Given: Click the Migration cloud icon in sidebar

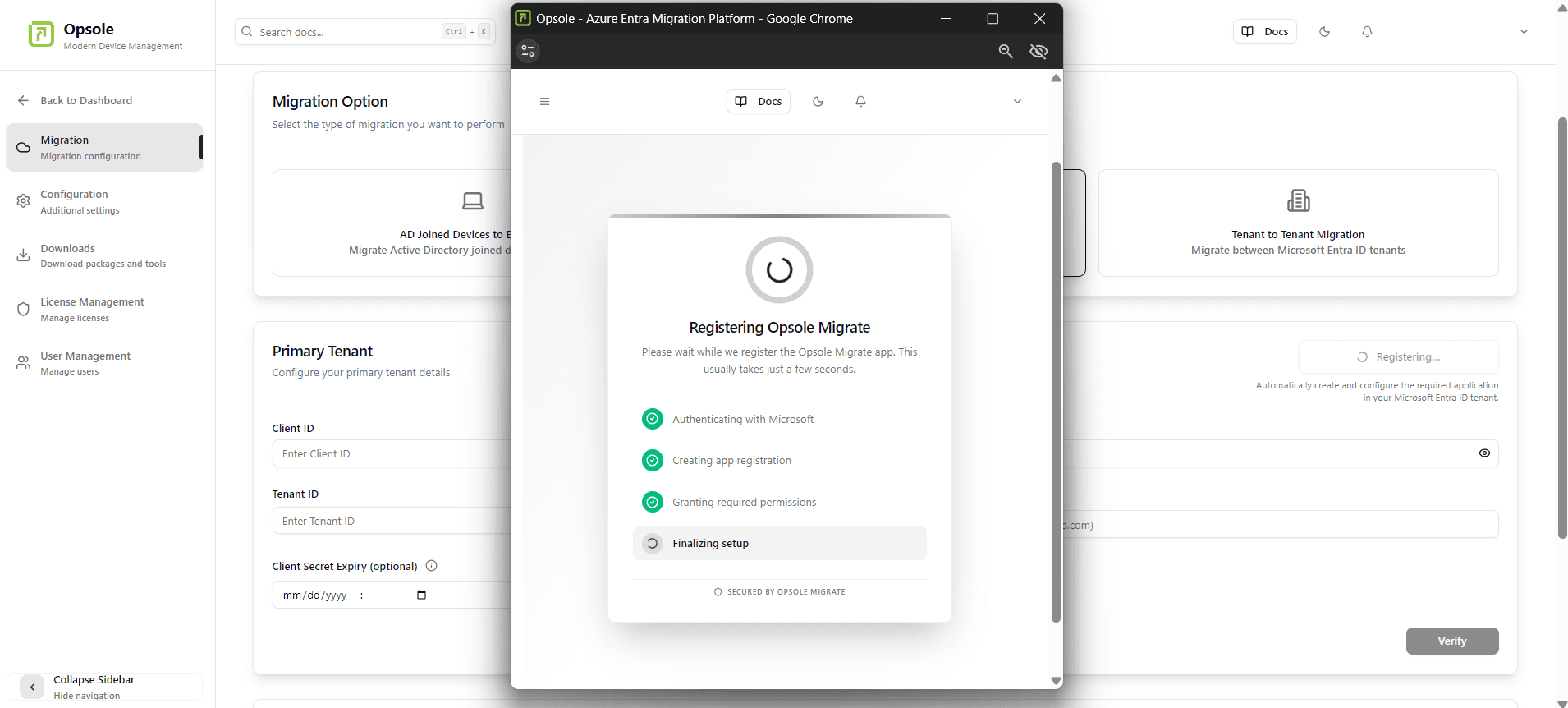Looking at the screenshot, I should pos(23,148).
